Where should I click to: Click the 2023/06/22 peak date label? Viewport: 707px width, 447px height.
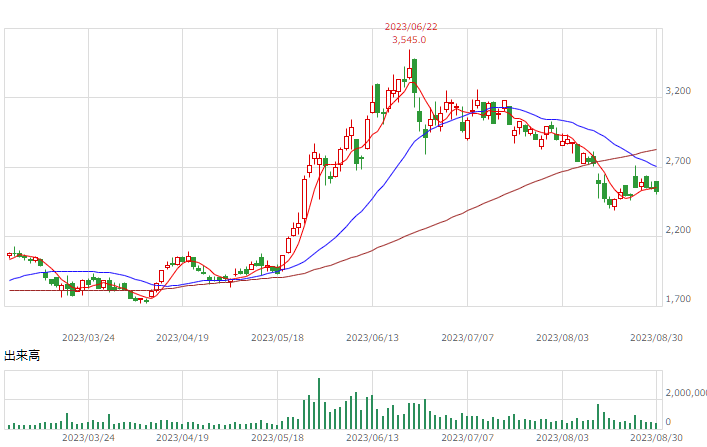pos(411,27)
